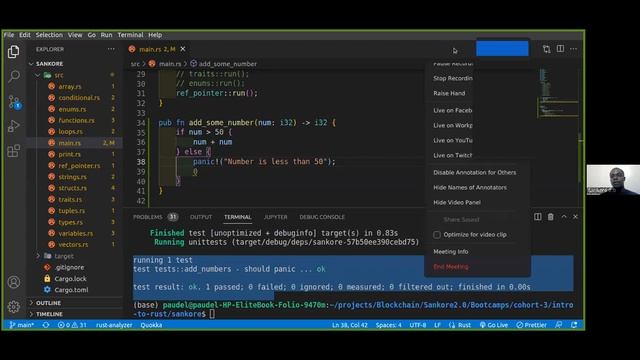Open the Extensions view icon
Image resolution: width=640 pixels, height=360 pixels.
click(13, 151)
